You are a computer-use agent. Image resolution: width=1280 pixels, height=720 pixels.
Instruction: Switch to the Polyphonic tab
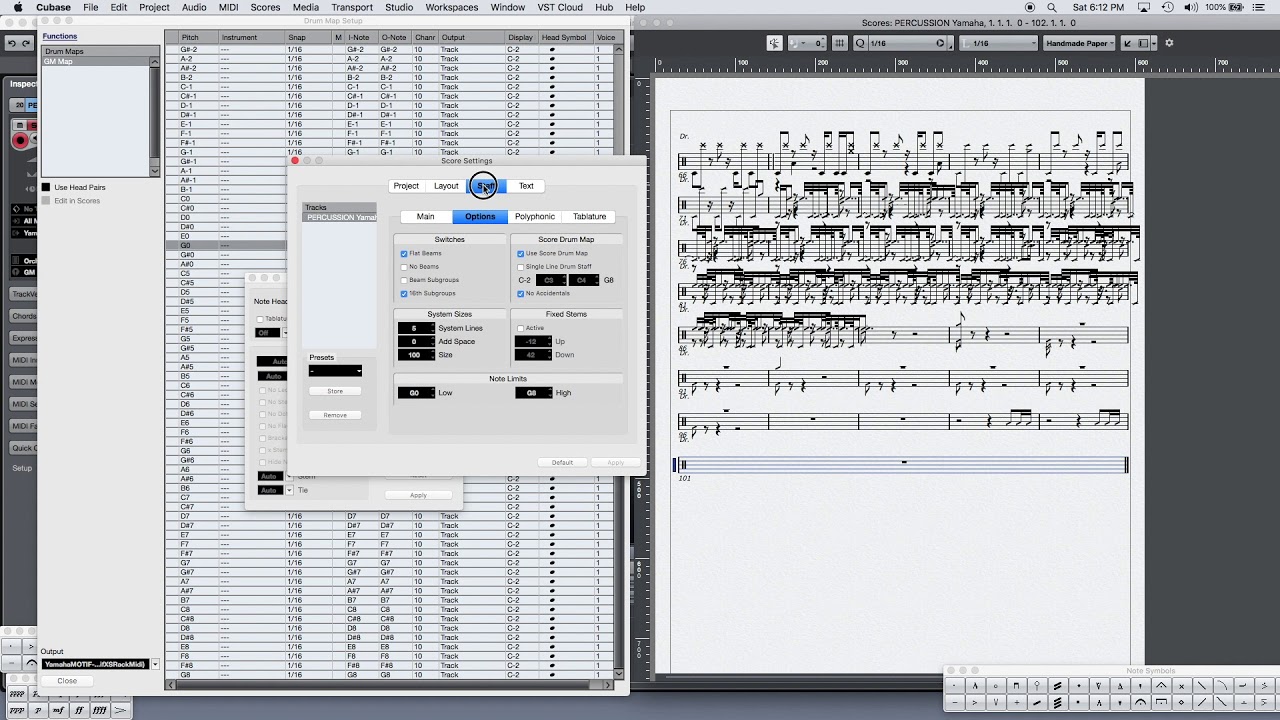click(x=535, y=216)
